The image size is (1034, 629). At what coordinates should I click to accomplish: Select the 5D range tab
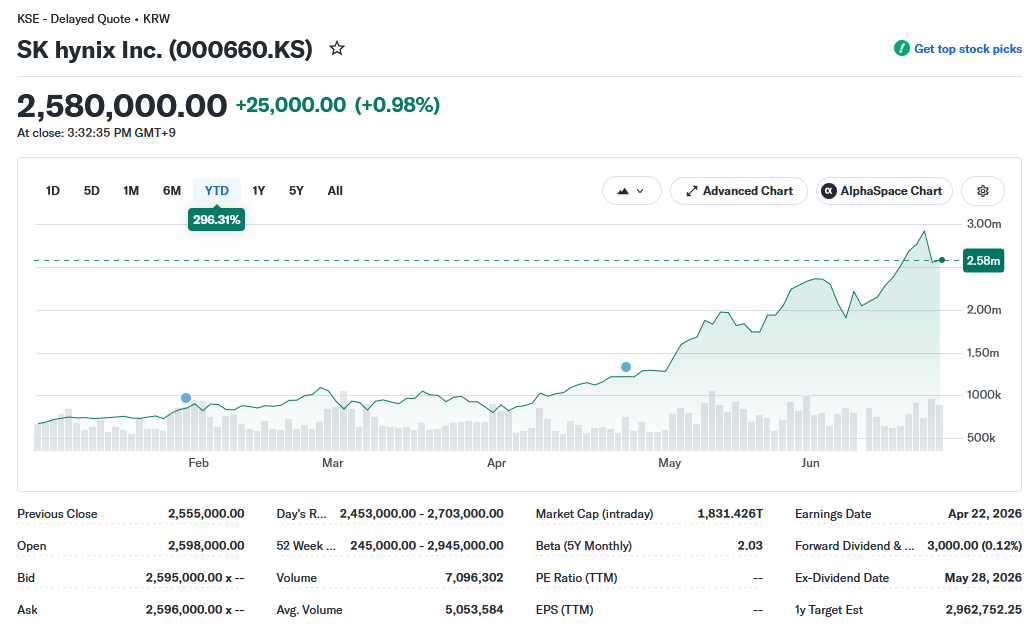(92, 191)
